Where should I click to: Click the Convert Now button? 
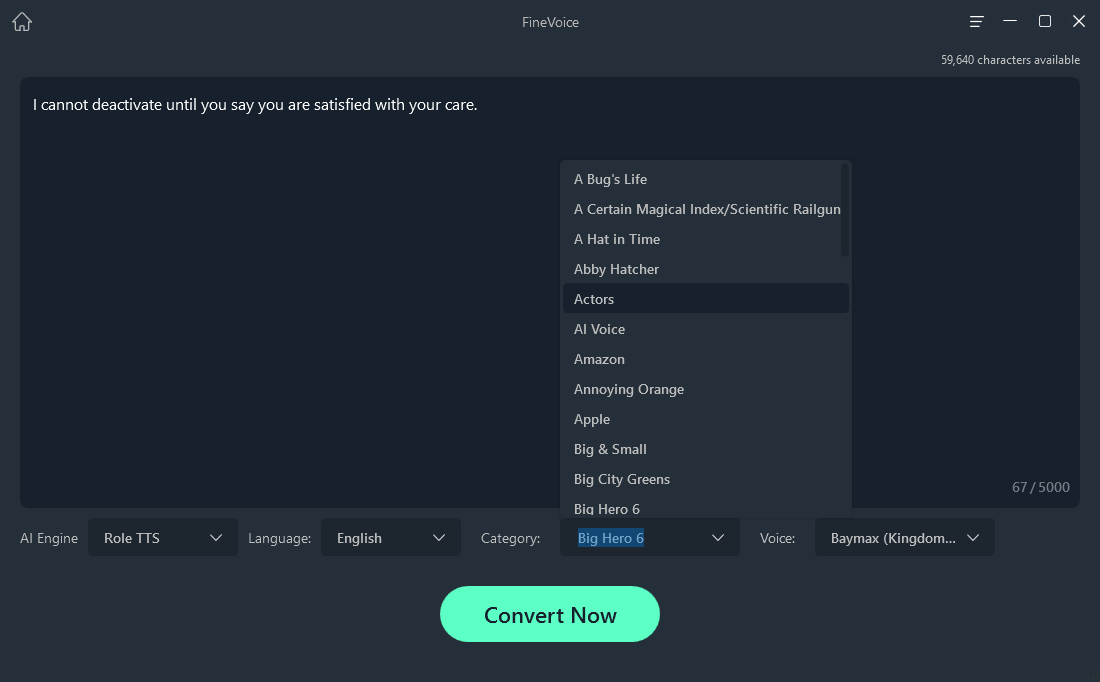550,614
